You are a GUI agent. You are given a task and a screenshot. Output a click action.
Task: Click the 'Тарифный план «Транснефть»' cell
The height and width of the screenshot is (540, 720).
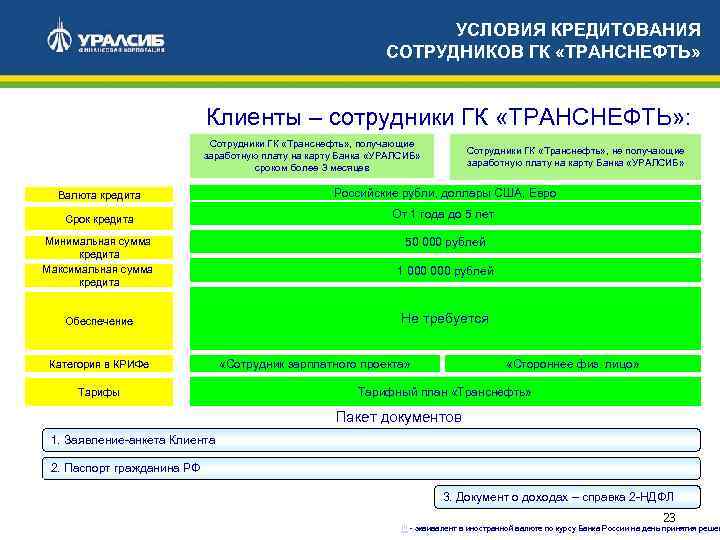[x=445, y=392]
